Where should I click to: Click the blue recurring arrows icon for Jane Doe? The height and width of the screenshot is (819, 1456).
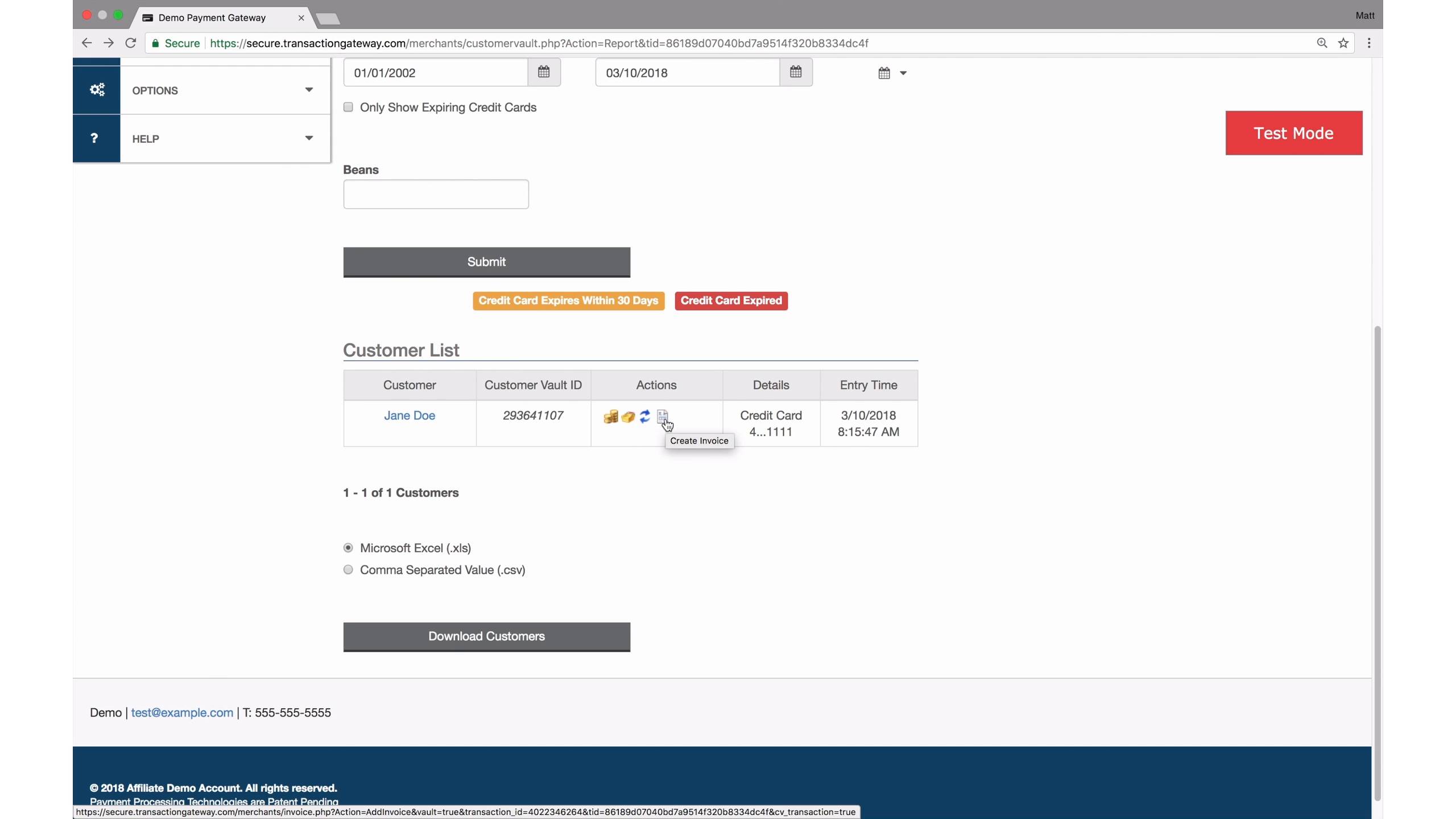[645, 417]
